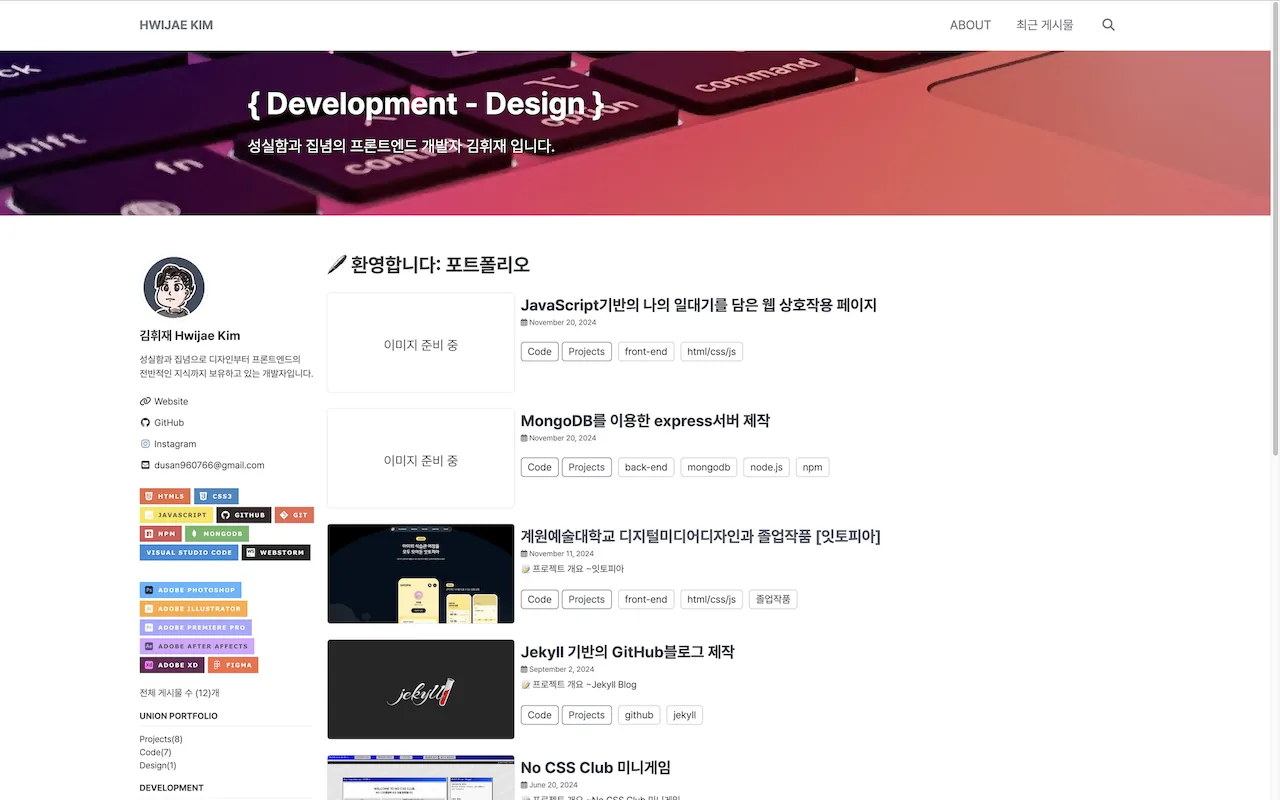Open the Projects(8) category link
Viewport: 1280px width, 800px height.
pyautogui.click(x=159, y=738)
